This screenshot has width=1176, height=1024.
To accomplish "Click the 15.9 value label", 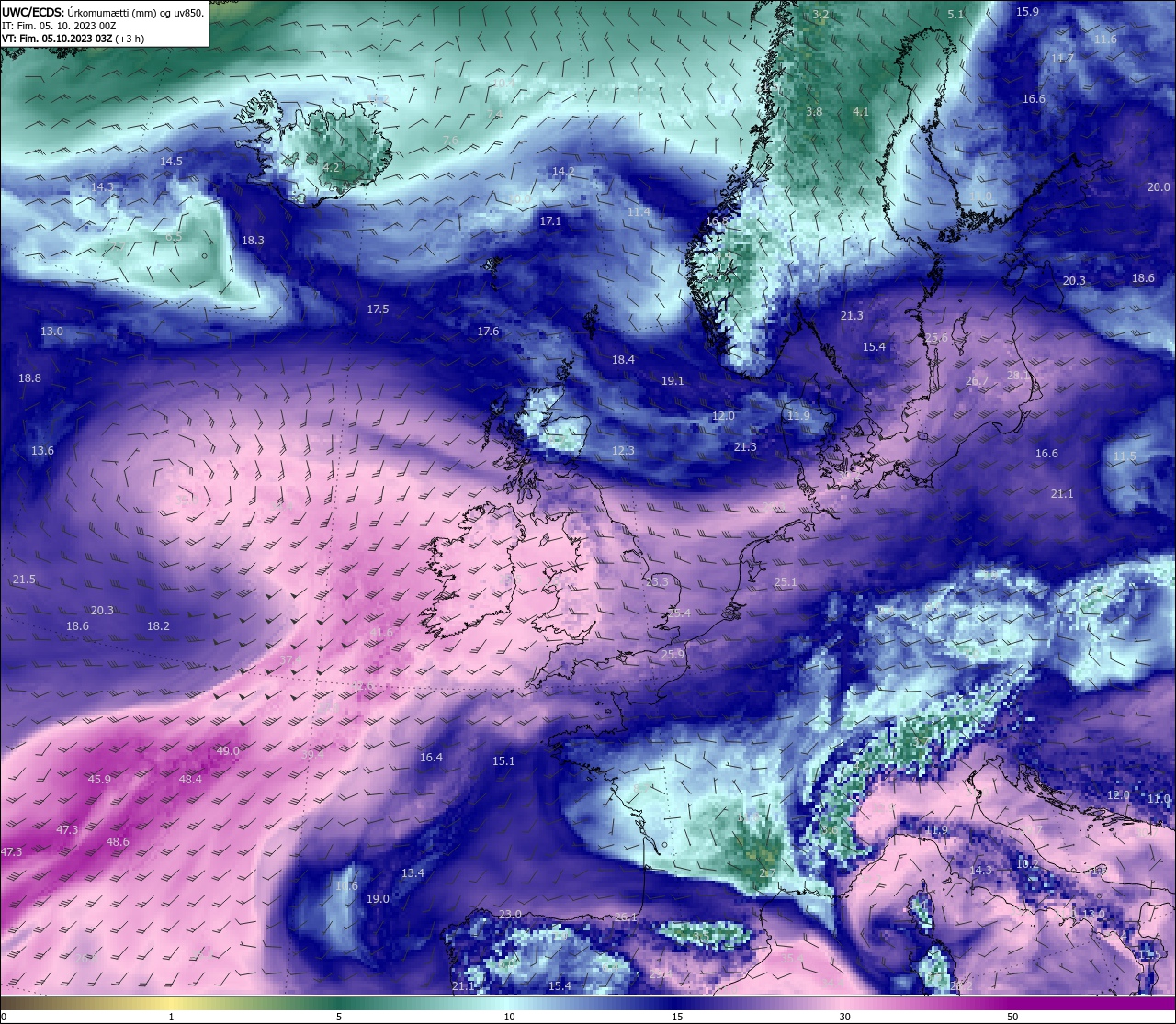I will (1027, 12).
